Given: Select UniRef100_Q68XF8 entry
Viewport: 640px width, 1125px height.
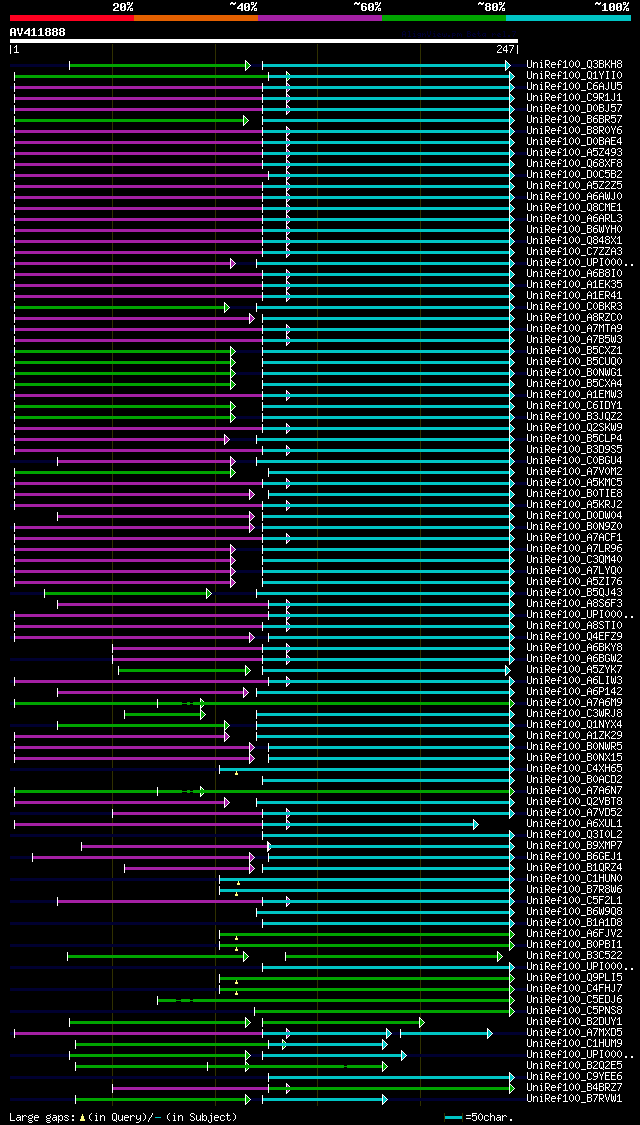Looking at the screenshot, I should (x=574, y=164).
